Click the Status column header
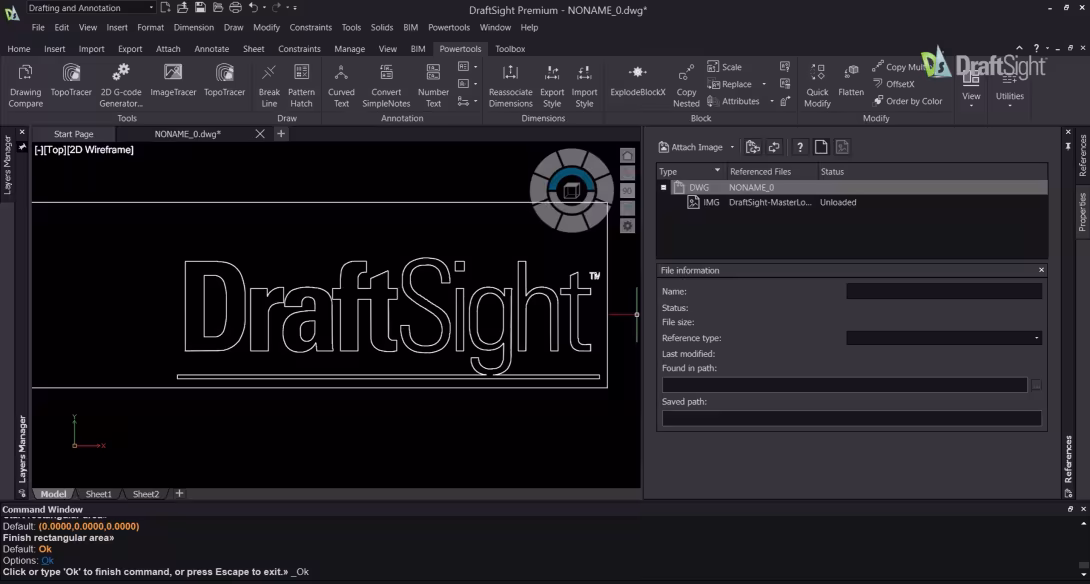This screenshot has height=584, width=1090. click(832, 171)
